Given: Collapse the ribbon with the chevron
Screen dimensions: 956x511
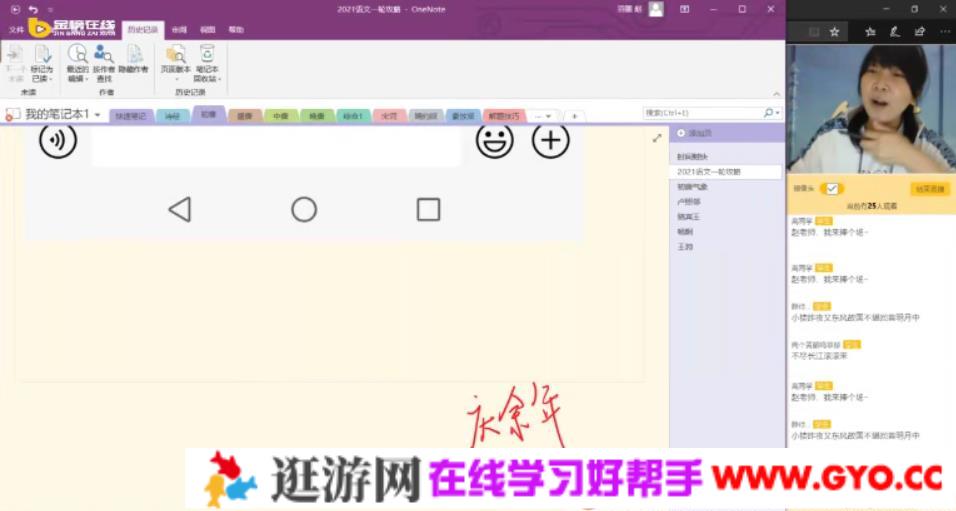Looking at the screenshot, I should (x=776, y=94).
